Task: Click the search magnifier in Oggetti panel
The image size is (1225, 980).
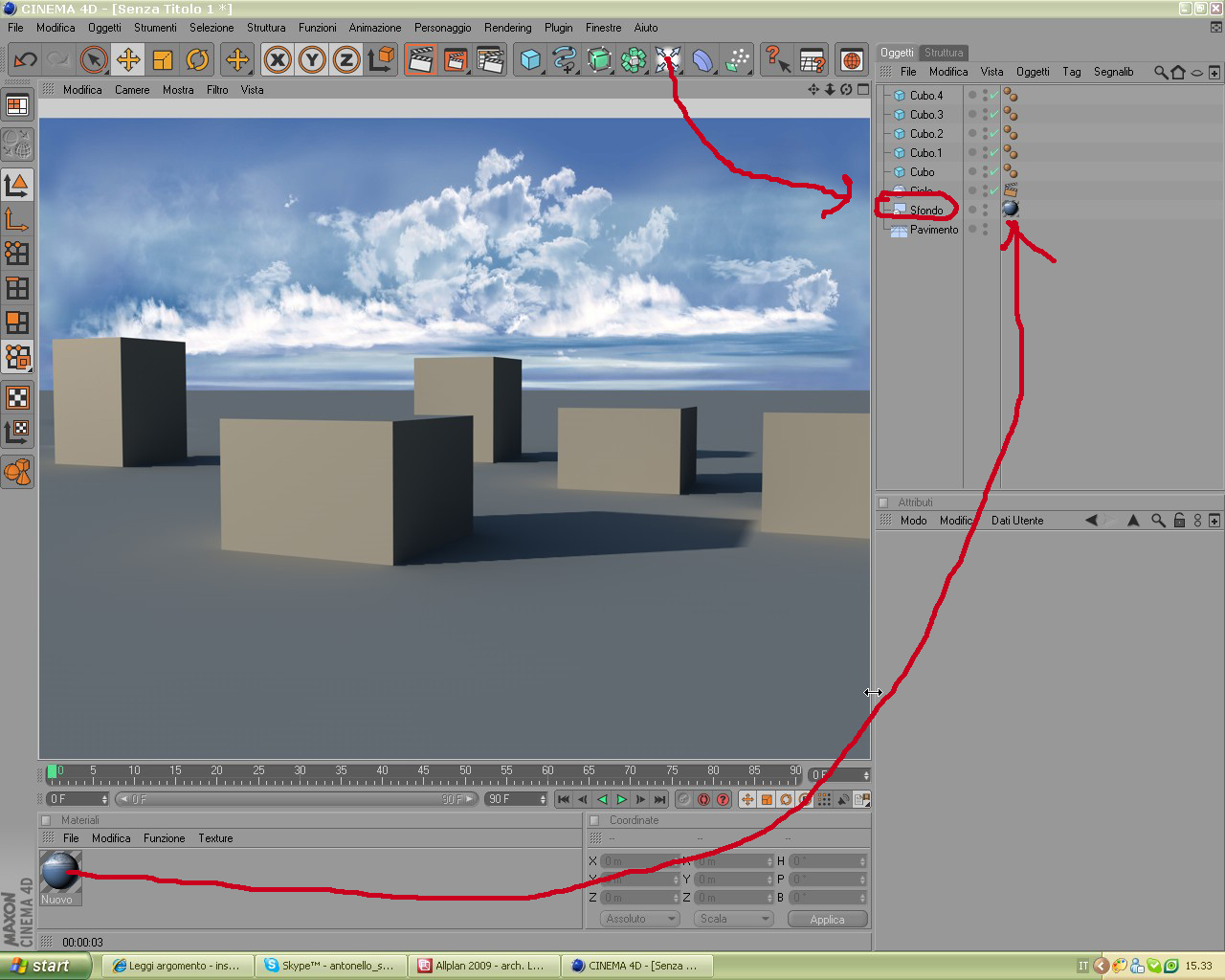Action: coord(1161,72)
